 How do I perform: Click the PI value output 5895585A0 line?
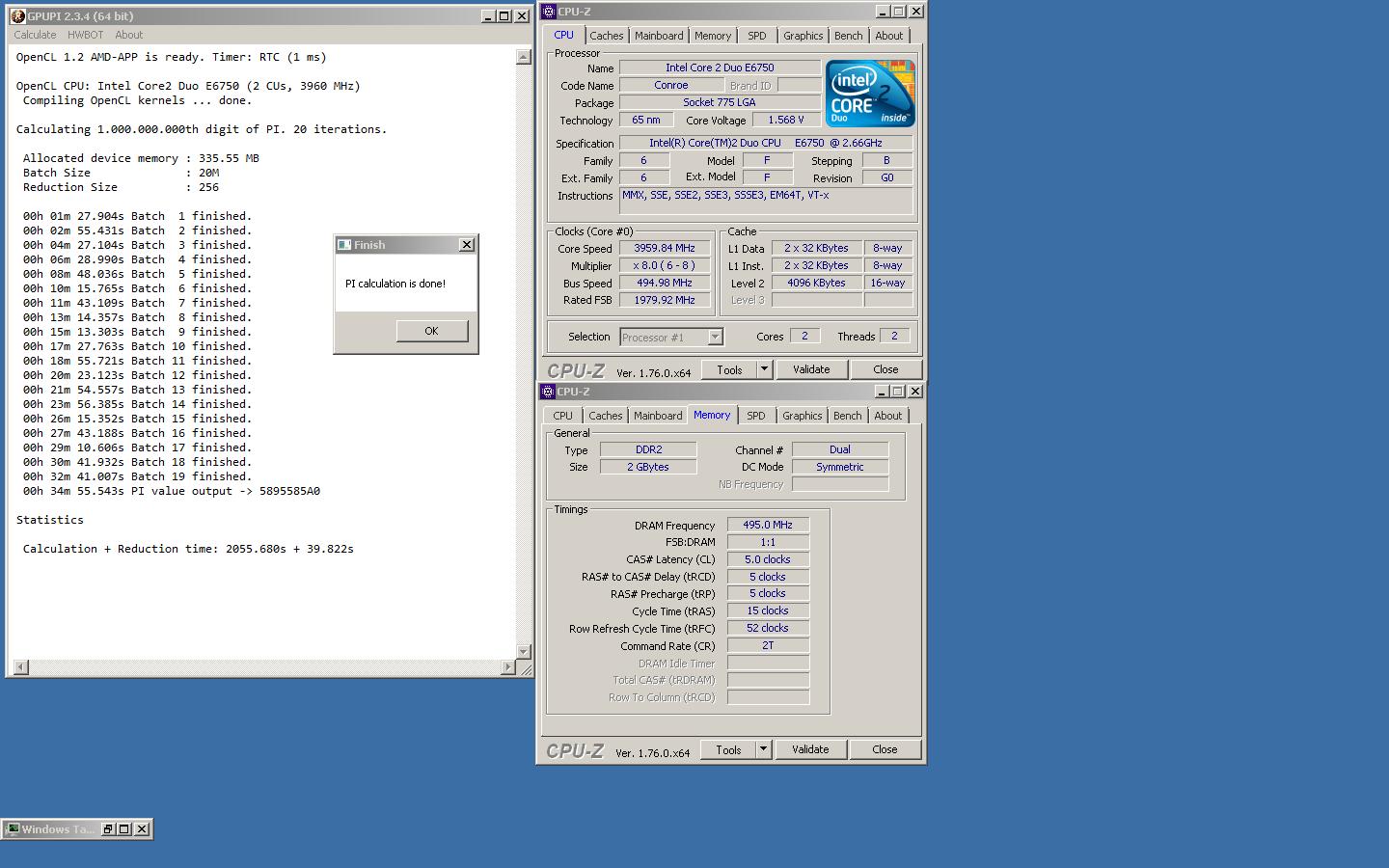172,491
